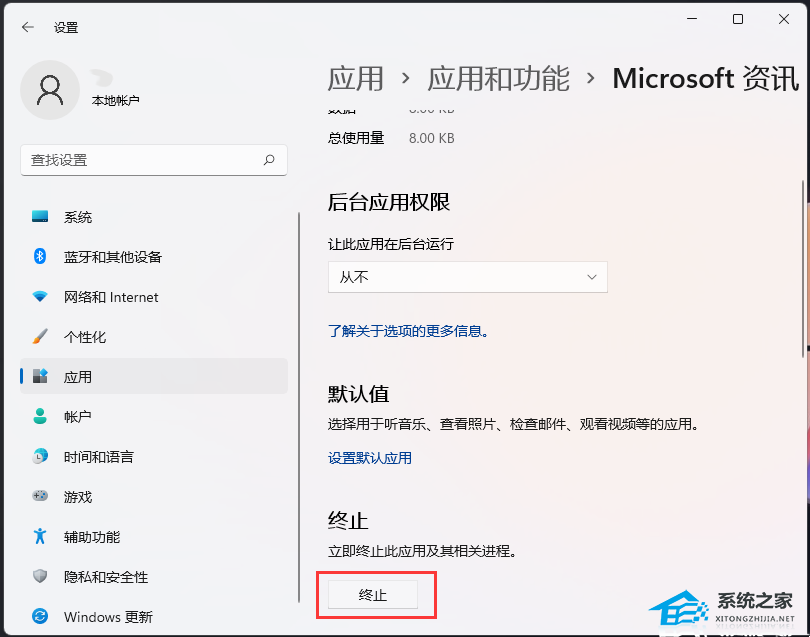Select 帐户 in the sidebar
The width and height of the screenshot is (810, 637).
click(154, 416)
